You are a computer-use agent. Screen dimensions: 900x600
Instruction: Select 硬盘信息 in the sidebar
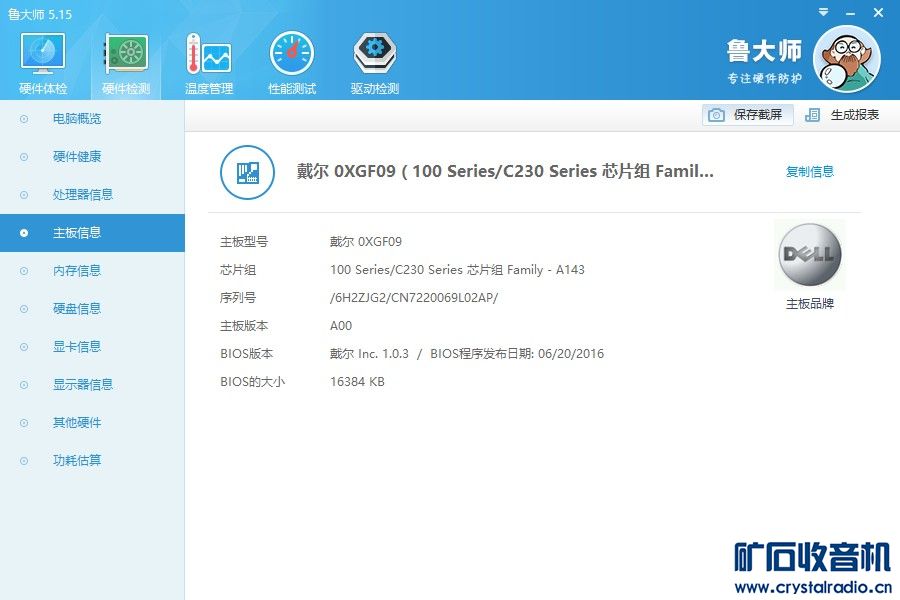tap(92, 308)
